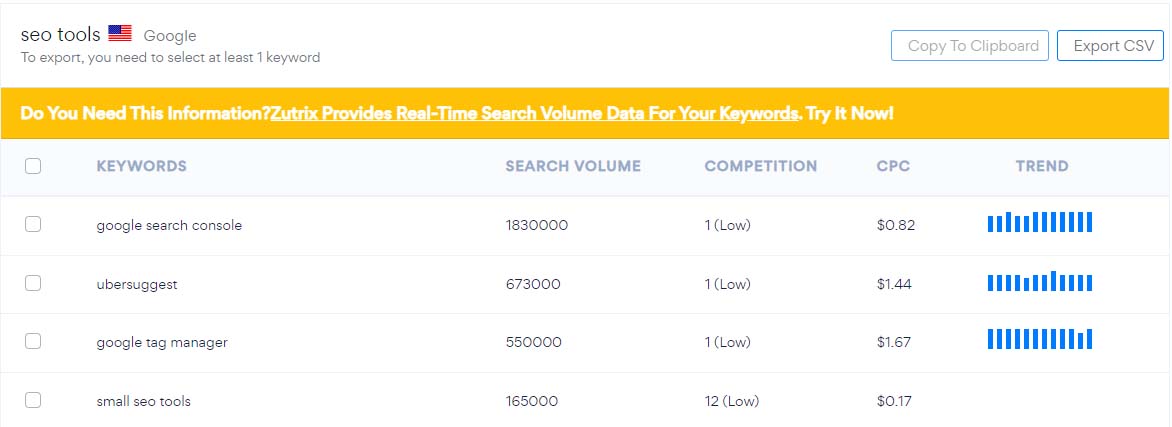The width and height of the screenshot is (1172, 427).
Task: Click search volume value 673000
Action: pyautogui.click(x=533, y=284)
